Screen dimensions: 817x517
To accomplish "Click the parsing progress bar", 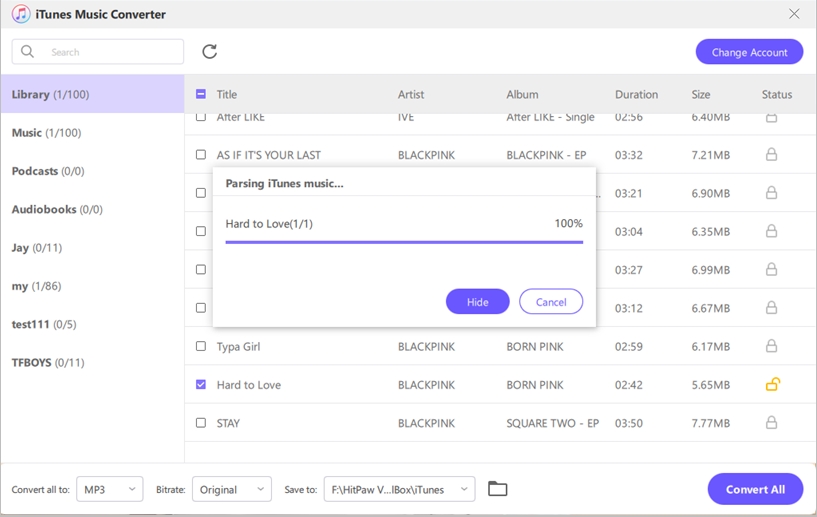I will (404, 242).
